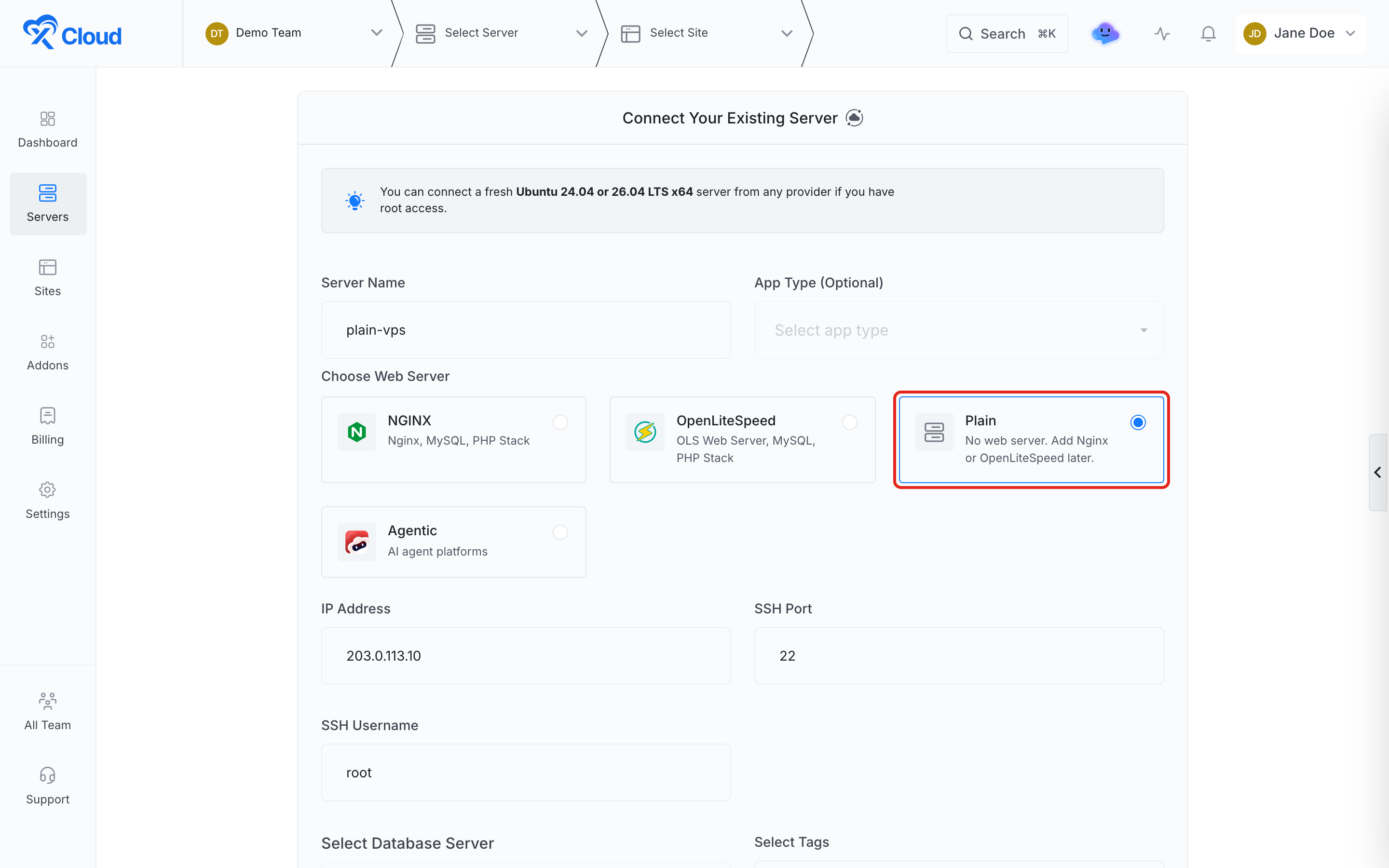Image resolution: width=1389 pixels, height=868 pixels.
Task: Click the OpenLiteSpeed logo icon
Action: (x=645, y=432)
